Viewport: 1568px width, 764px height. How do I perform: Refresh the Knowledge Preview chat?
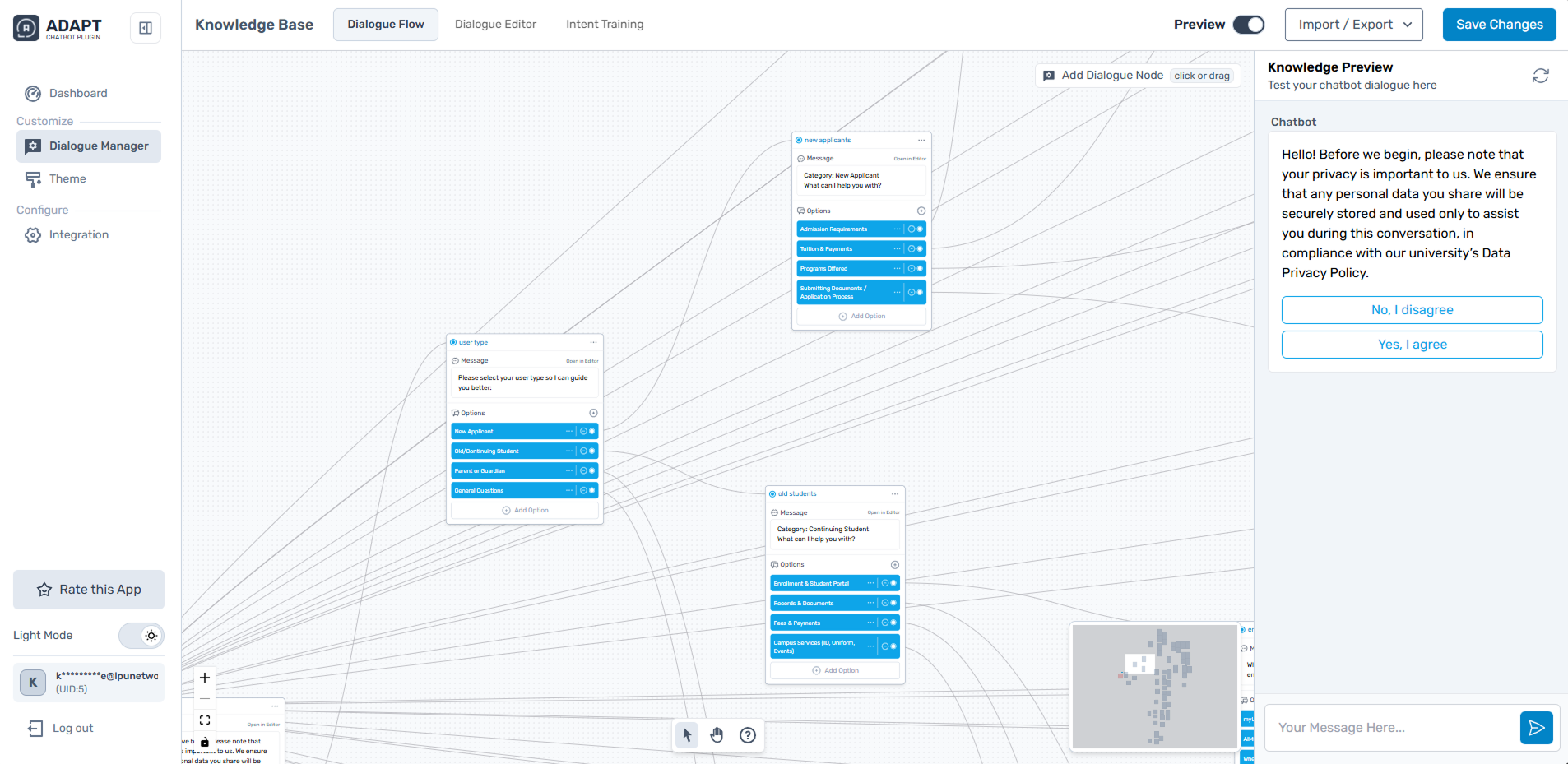coord(1540,76)
